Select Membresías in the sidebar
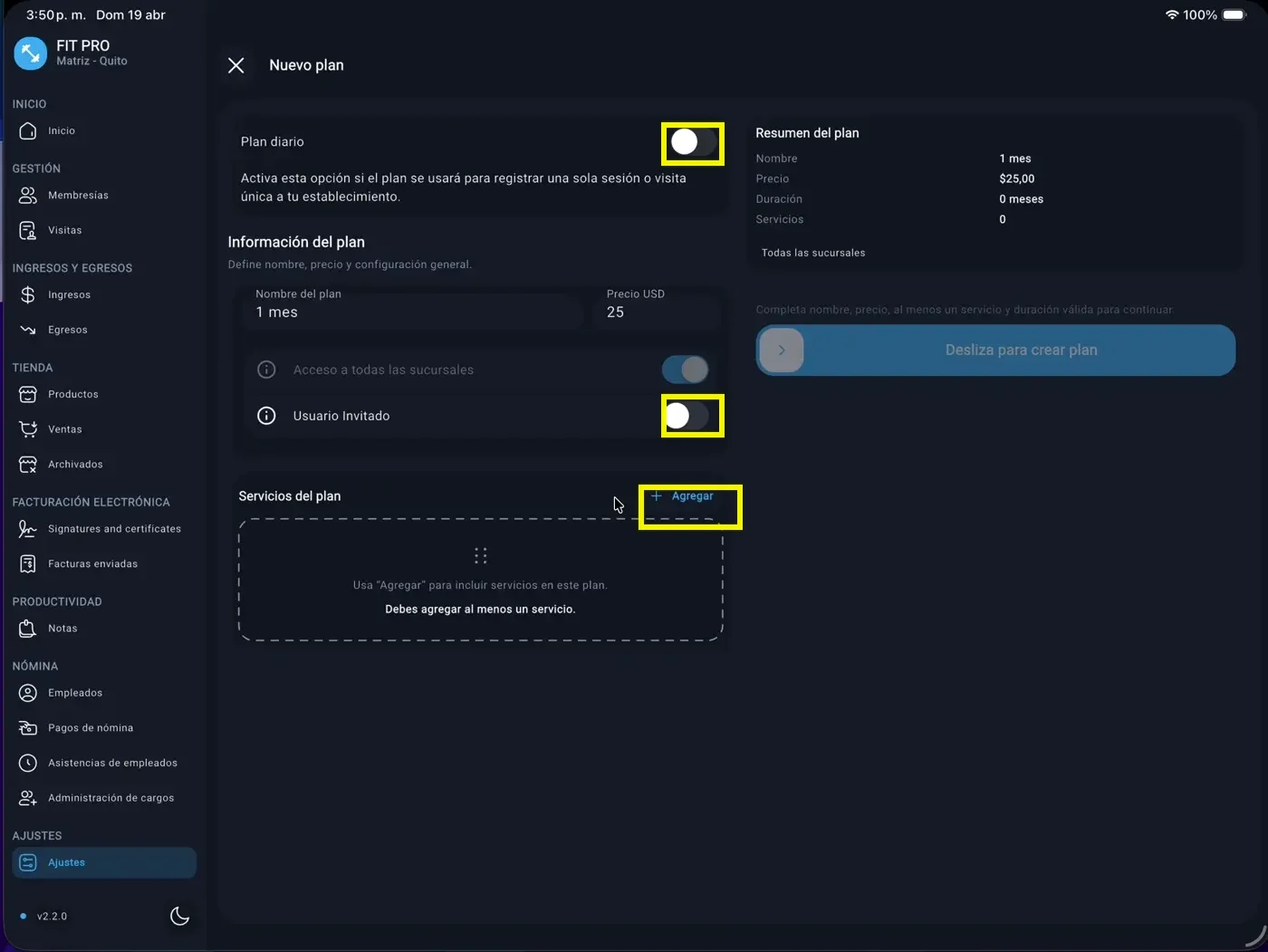1268x952 pixels. pyautogui.click(x=77, y=195)
